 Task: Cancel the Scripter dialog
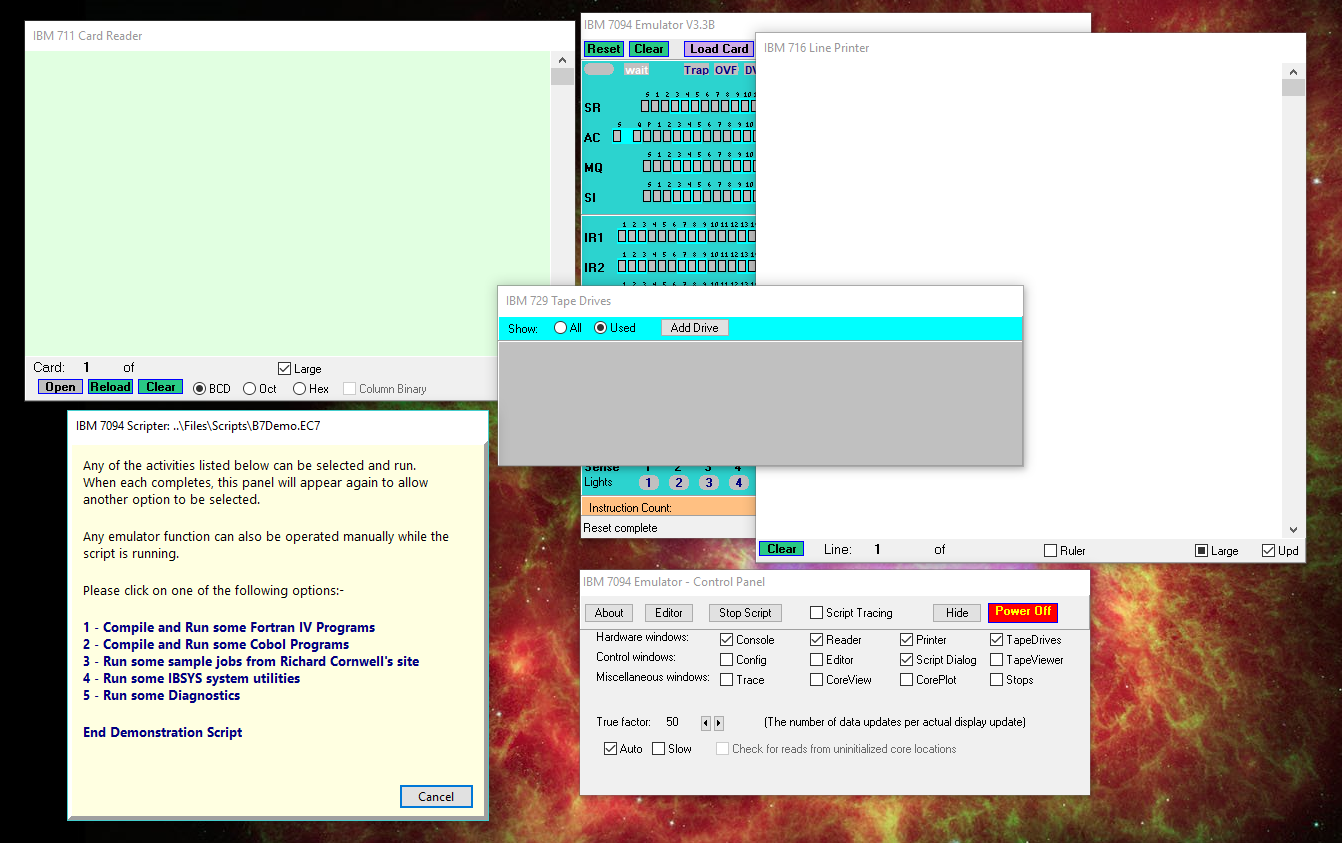coord(436,797)
